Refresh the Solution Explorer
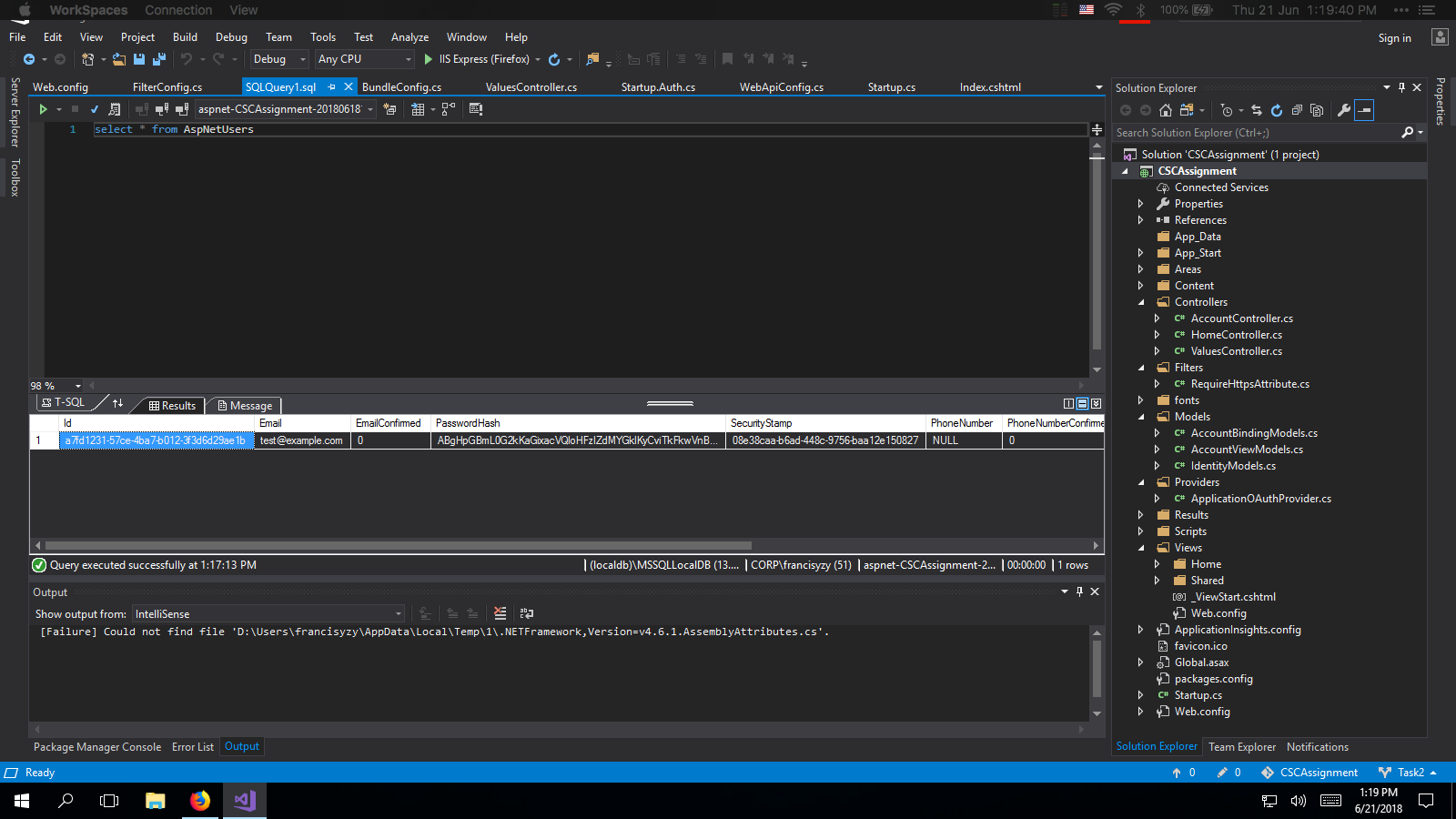This screenshot has width=1456, height=819. pos(1276,110)
